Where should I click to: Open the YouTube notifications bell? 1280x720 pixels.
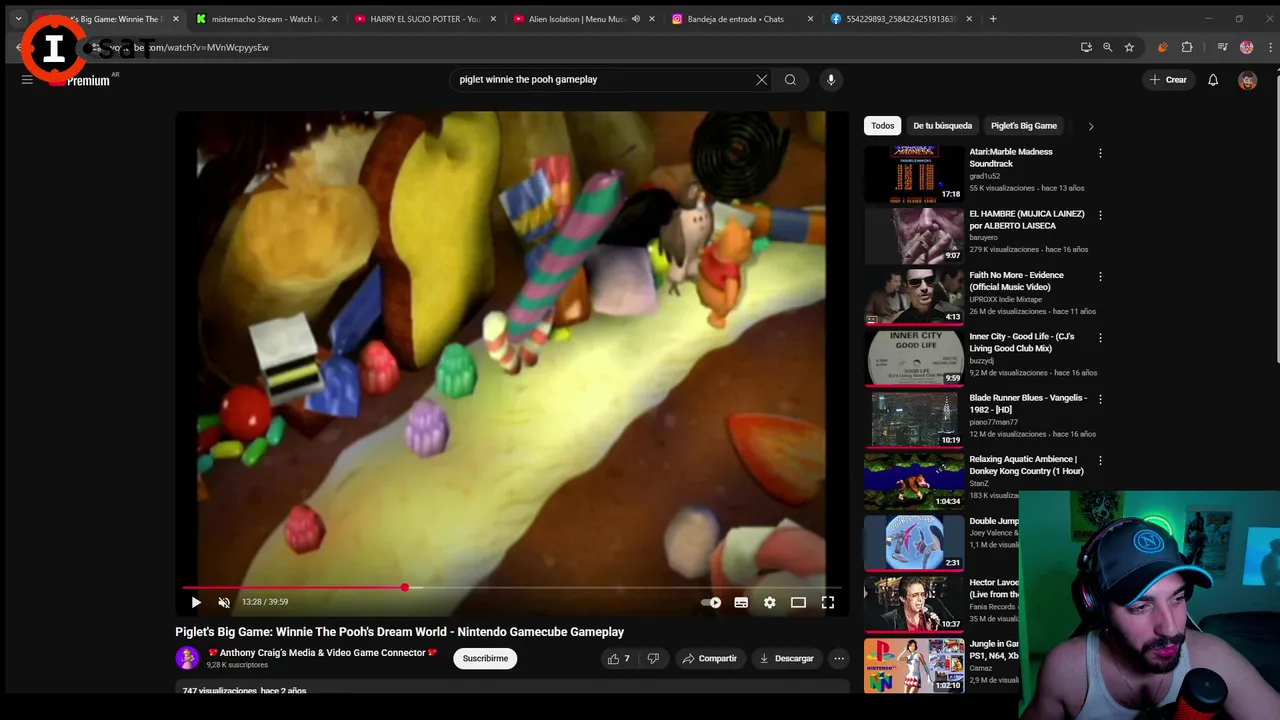click(1213, 80)
